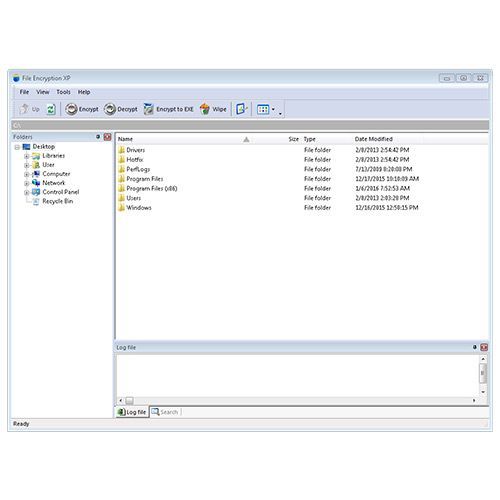
Task: Click the log panel scroll down arrow
Action: (x=483, y=392)
